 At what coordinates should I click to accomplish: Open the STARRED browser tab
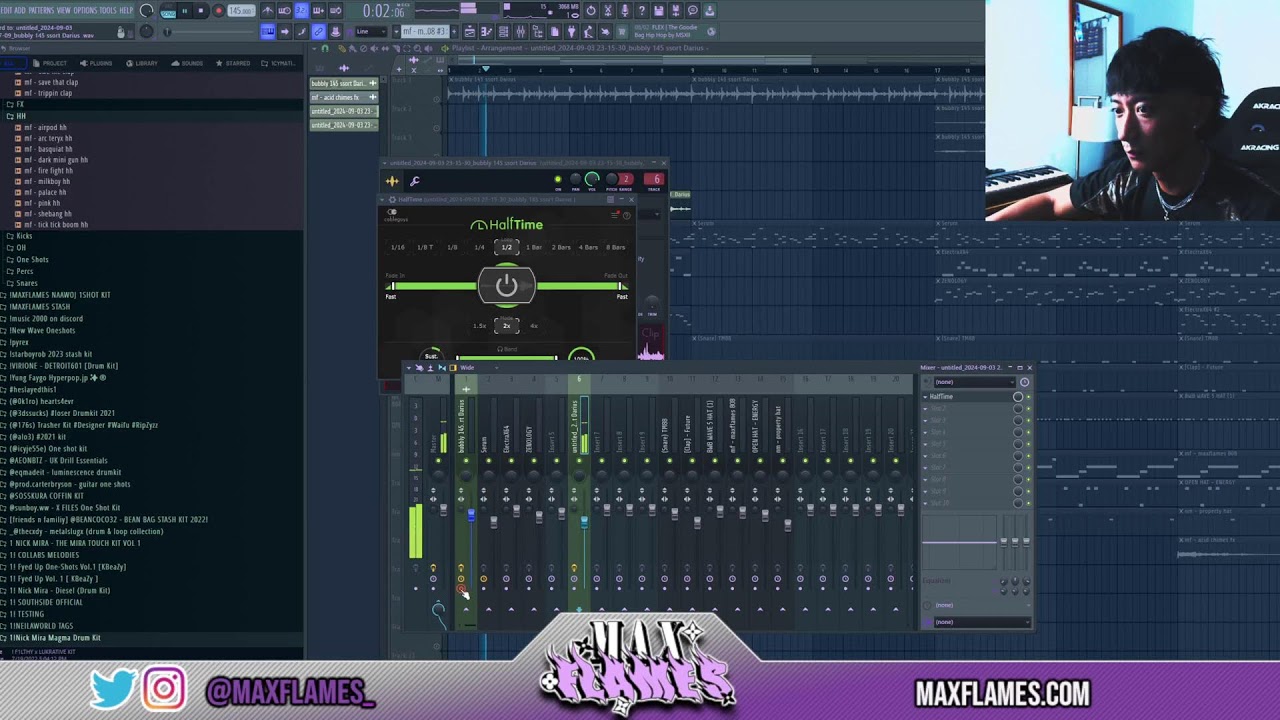click(234, 63)
